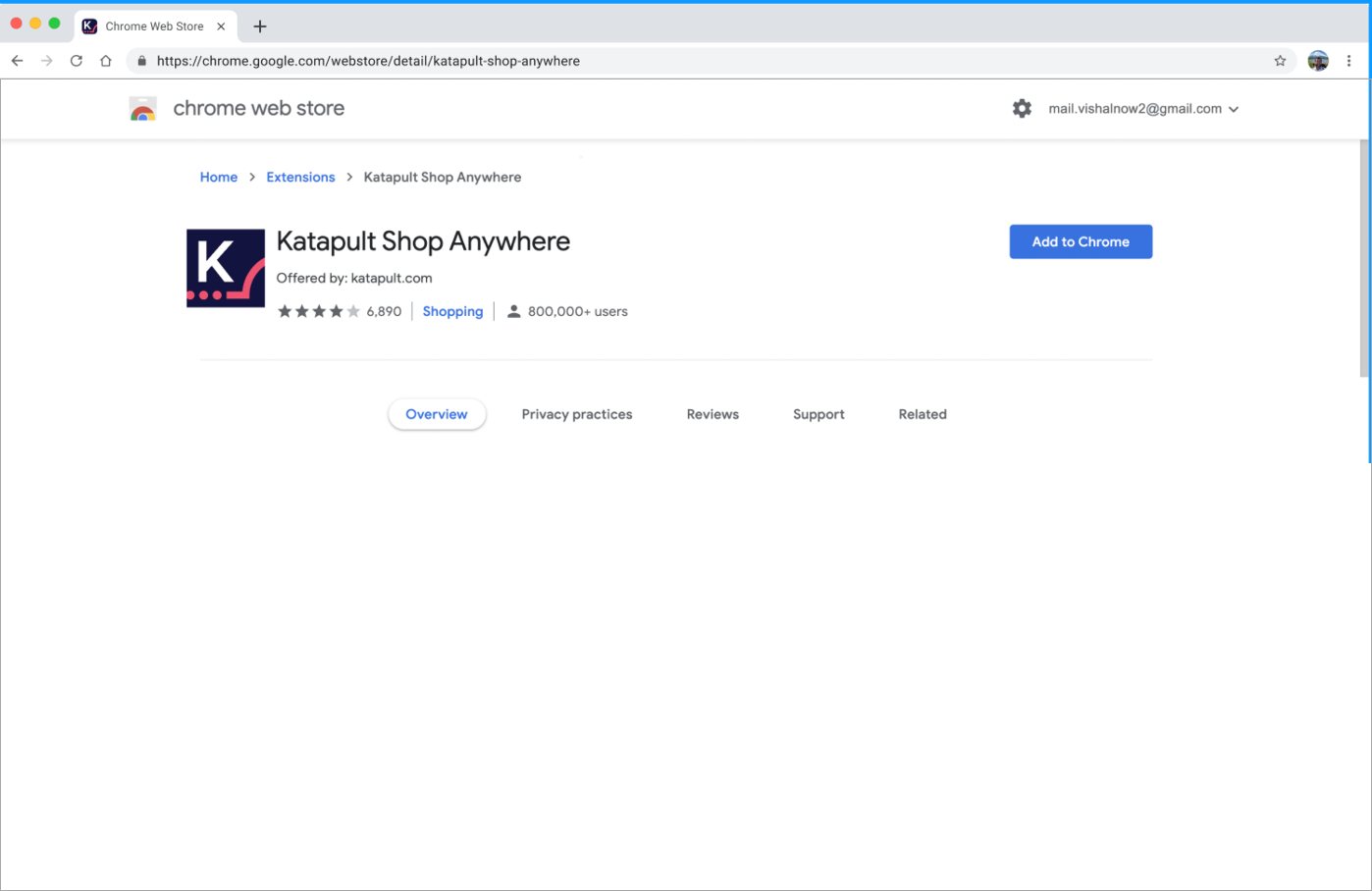Select the Chrome Web Store browser tab

(154, 26)
